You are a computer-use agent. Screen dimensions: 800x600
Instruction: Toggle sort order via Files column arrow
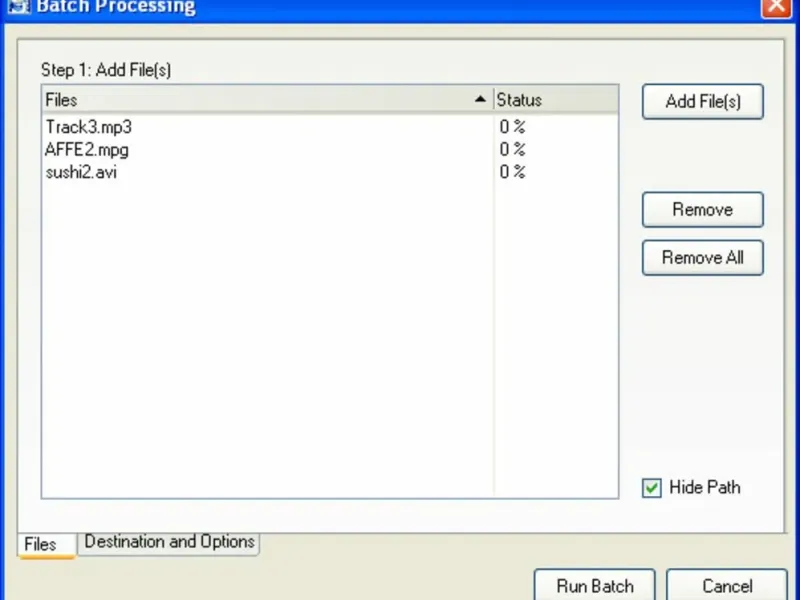tap(480, 99)
